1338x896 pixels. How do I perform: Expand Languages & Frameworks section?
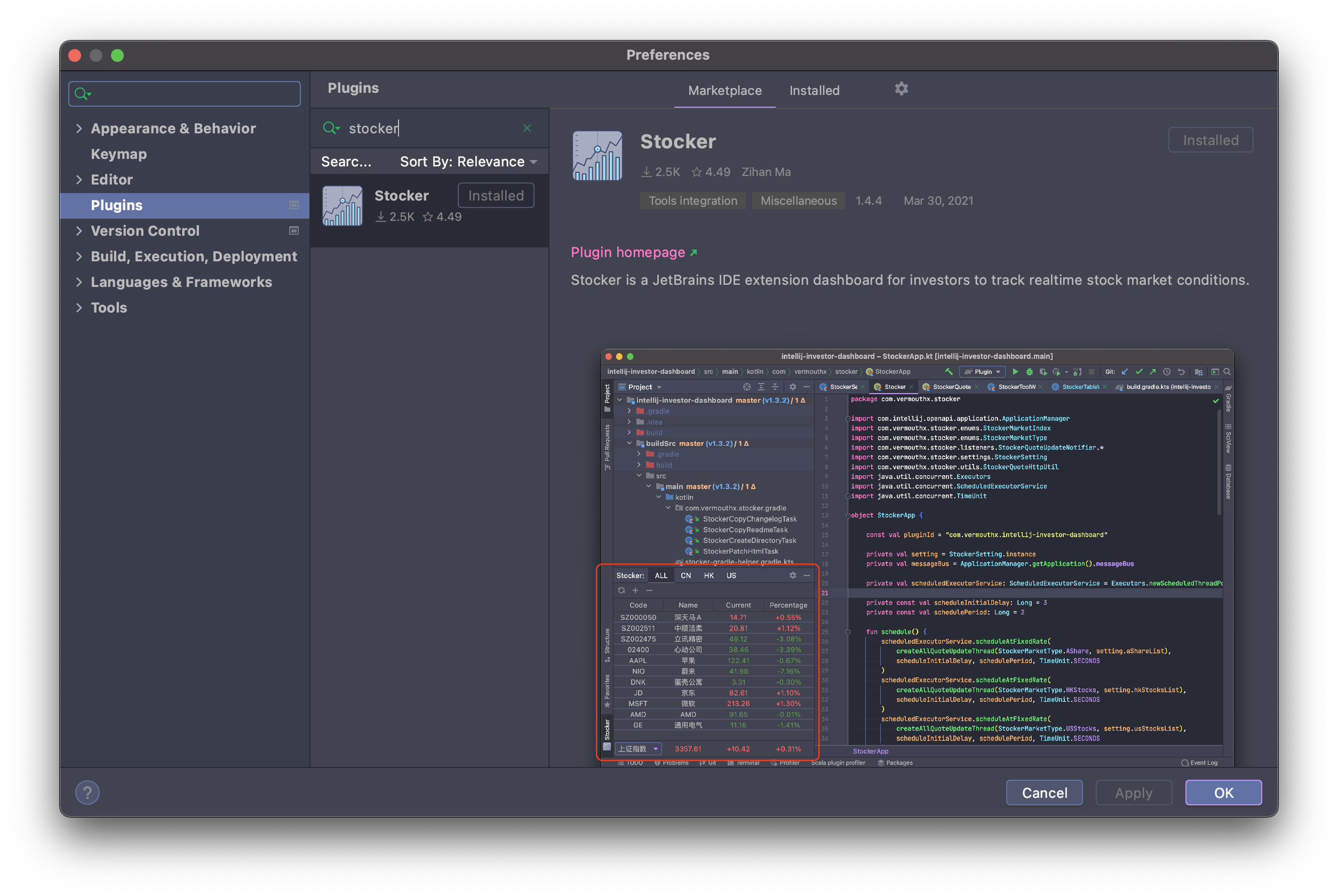coord(79,282)
